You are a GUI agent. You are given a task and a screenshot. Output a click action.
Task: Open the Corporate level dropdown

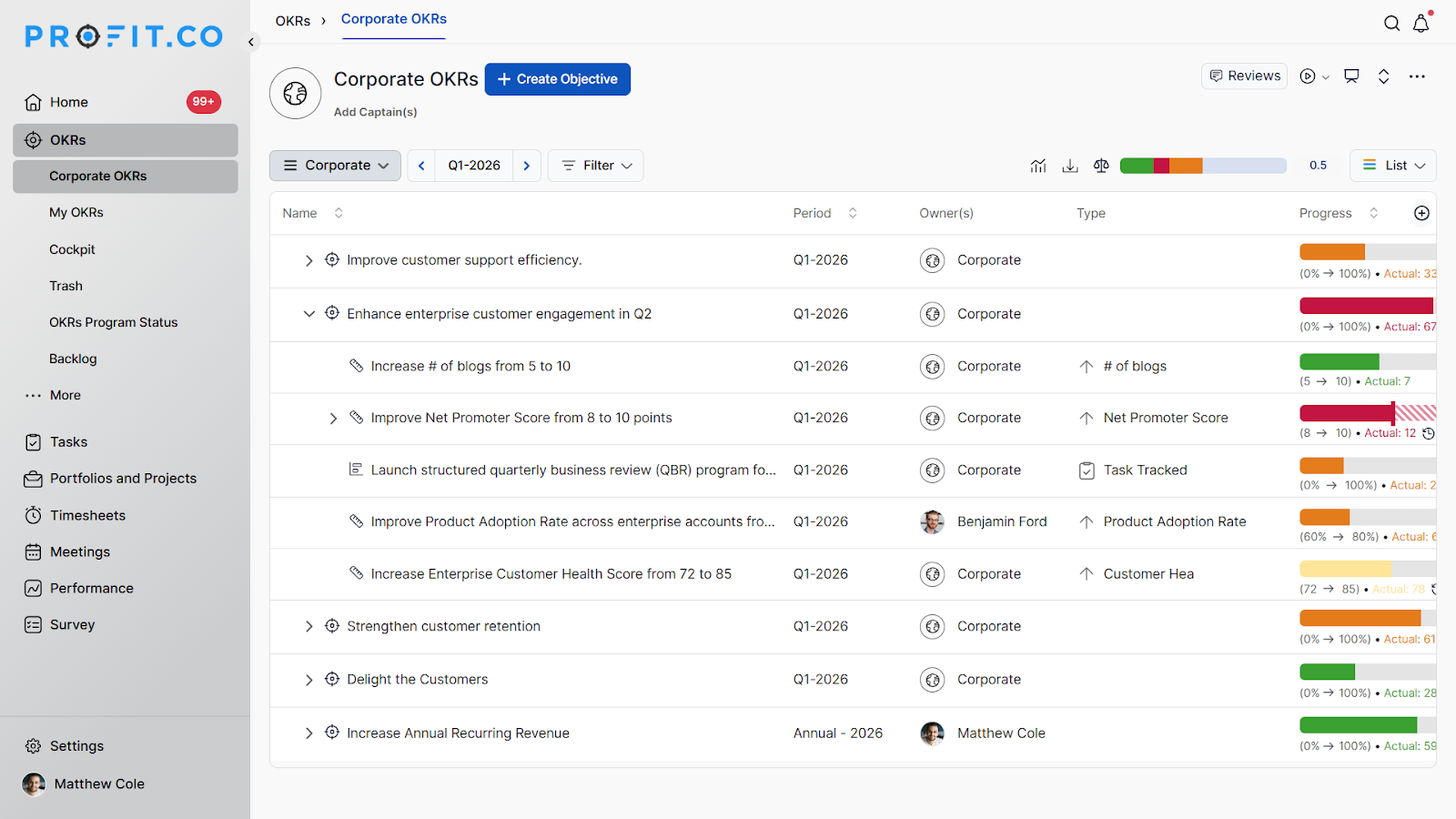tap(335, 166)
